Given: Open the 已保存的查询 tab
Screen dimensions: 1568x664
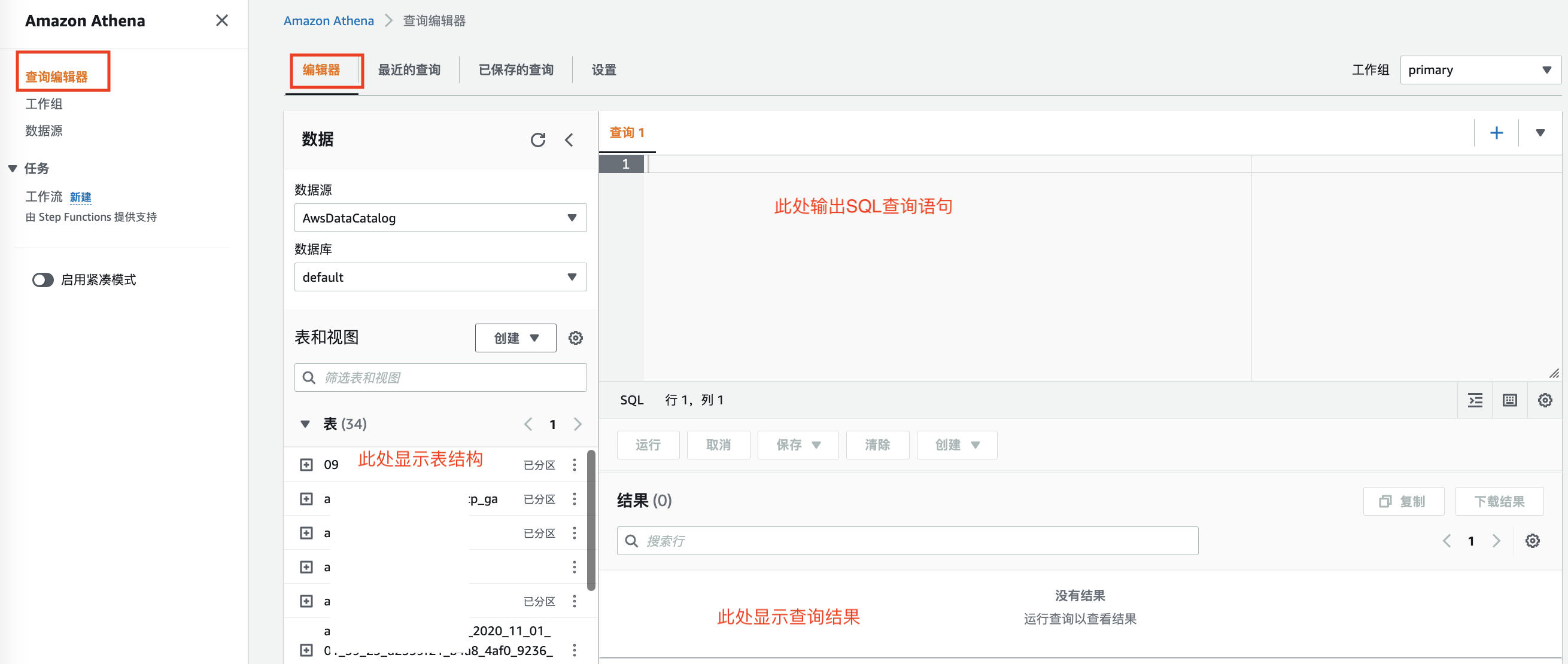Looking at the screenshot, I should coord(515,70).
